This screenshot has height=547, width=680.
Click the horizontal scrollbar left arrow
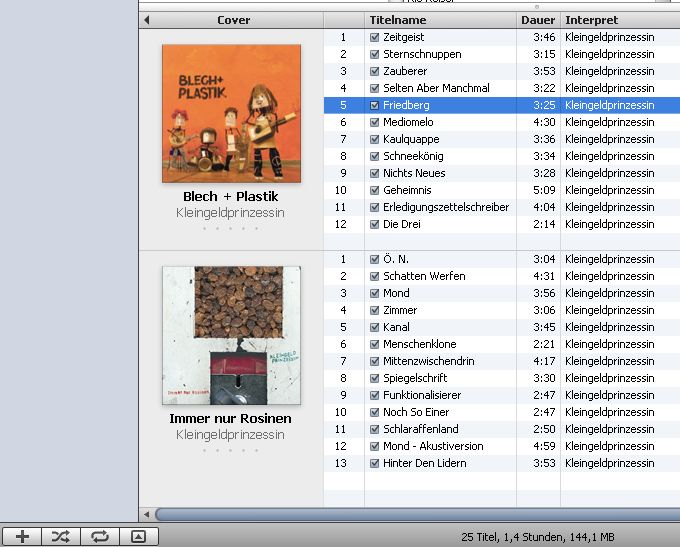pos(147,514)
